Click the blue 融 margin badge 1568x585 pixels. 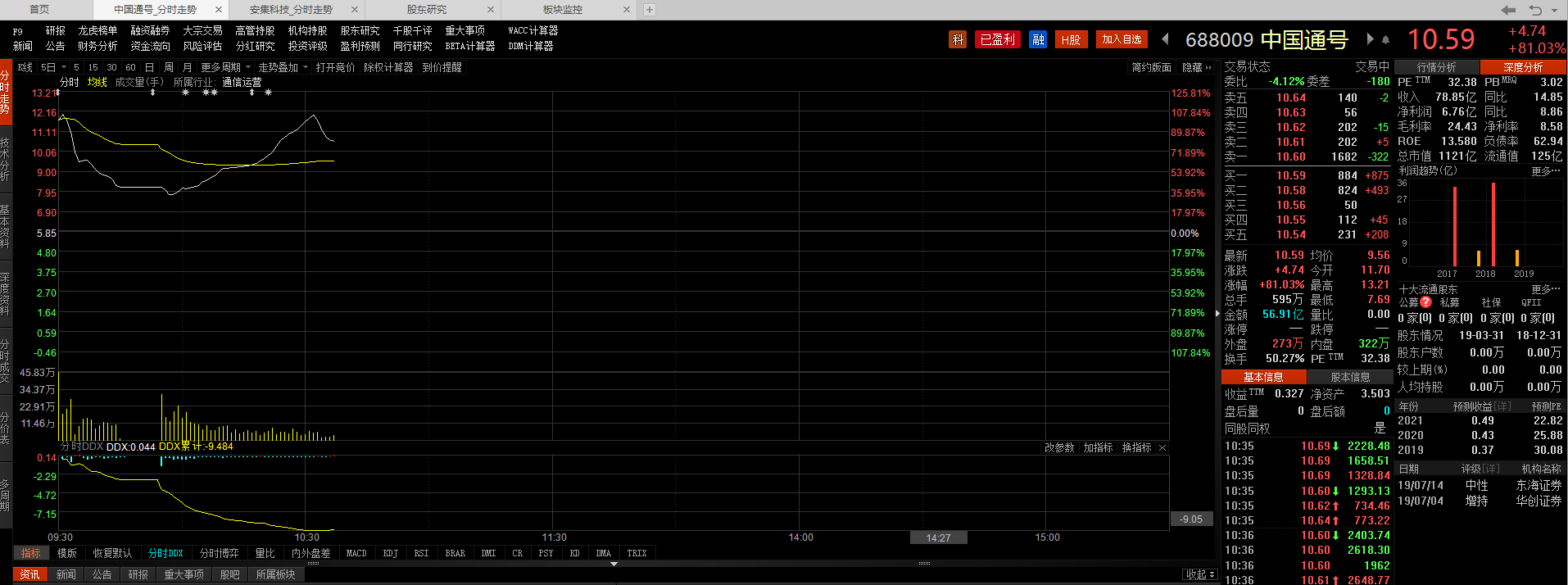pos(1038,39)
